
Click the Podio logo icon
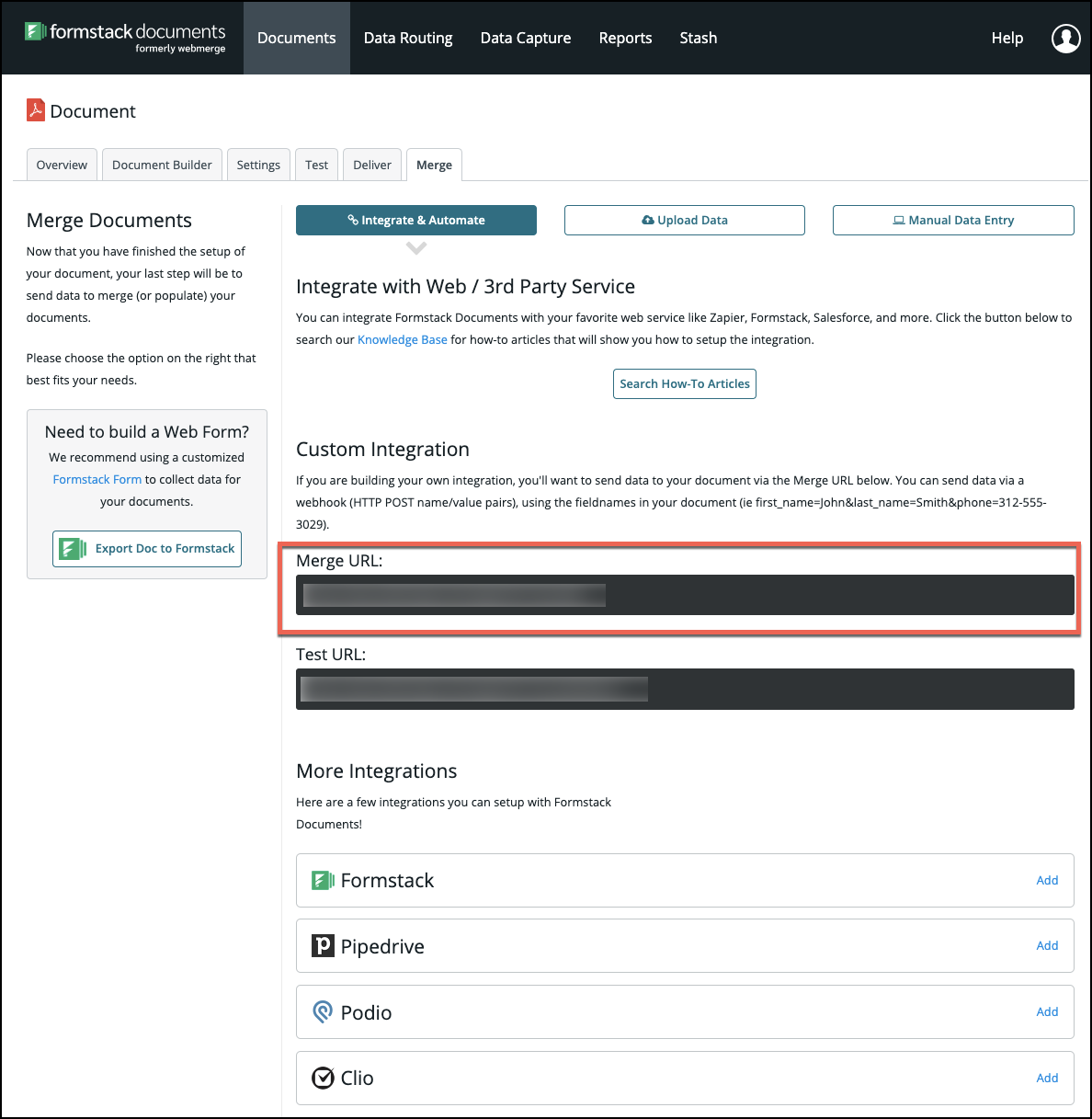323,1011
